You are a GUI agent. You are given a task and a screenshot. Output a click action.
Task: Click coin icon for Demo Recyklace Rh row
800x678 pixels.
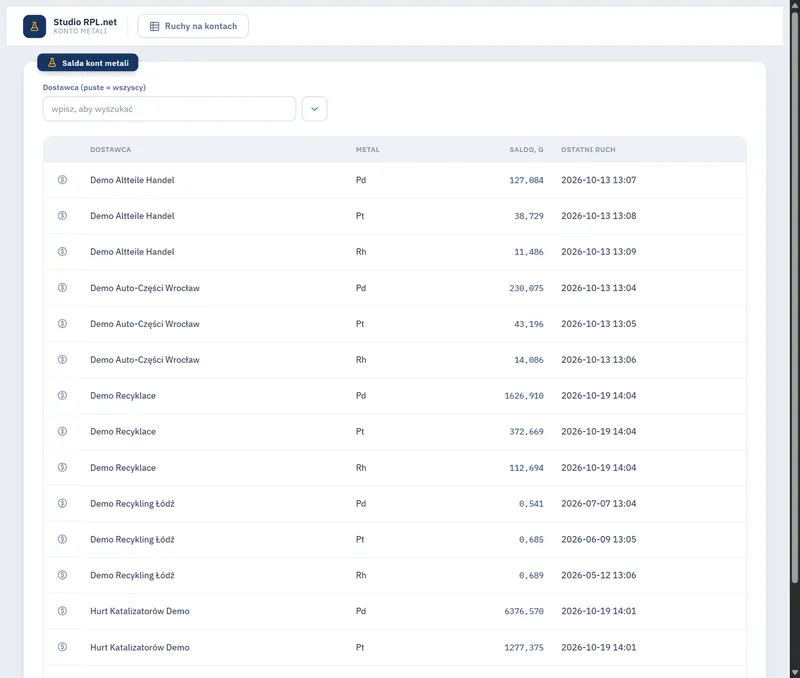coord(62,467)
